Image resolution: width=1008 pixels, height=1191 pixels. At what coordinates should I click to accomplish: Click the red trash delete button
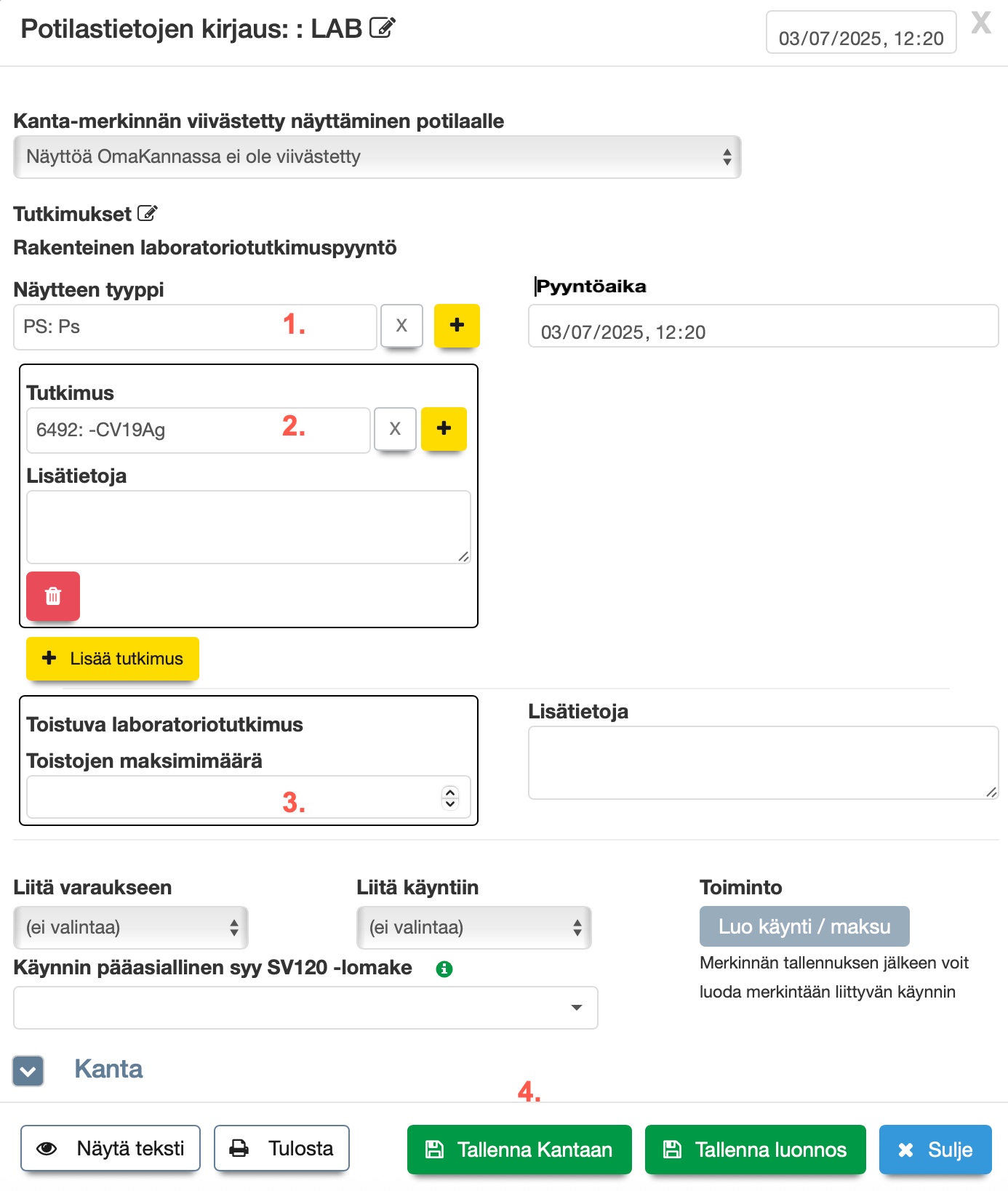point(53,596)
